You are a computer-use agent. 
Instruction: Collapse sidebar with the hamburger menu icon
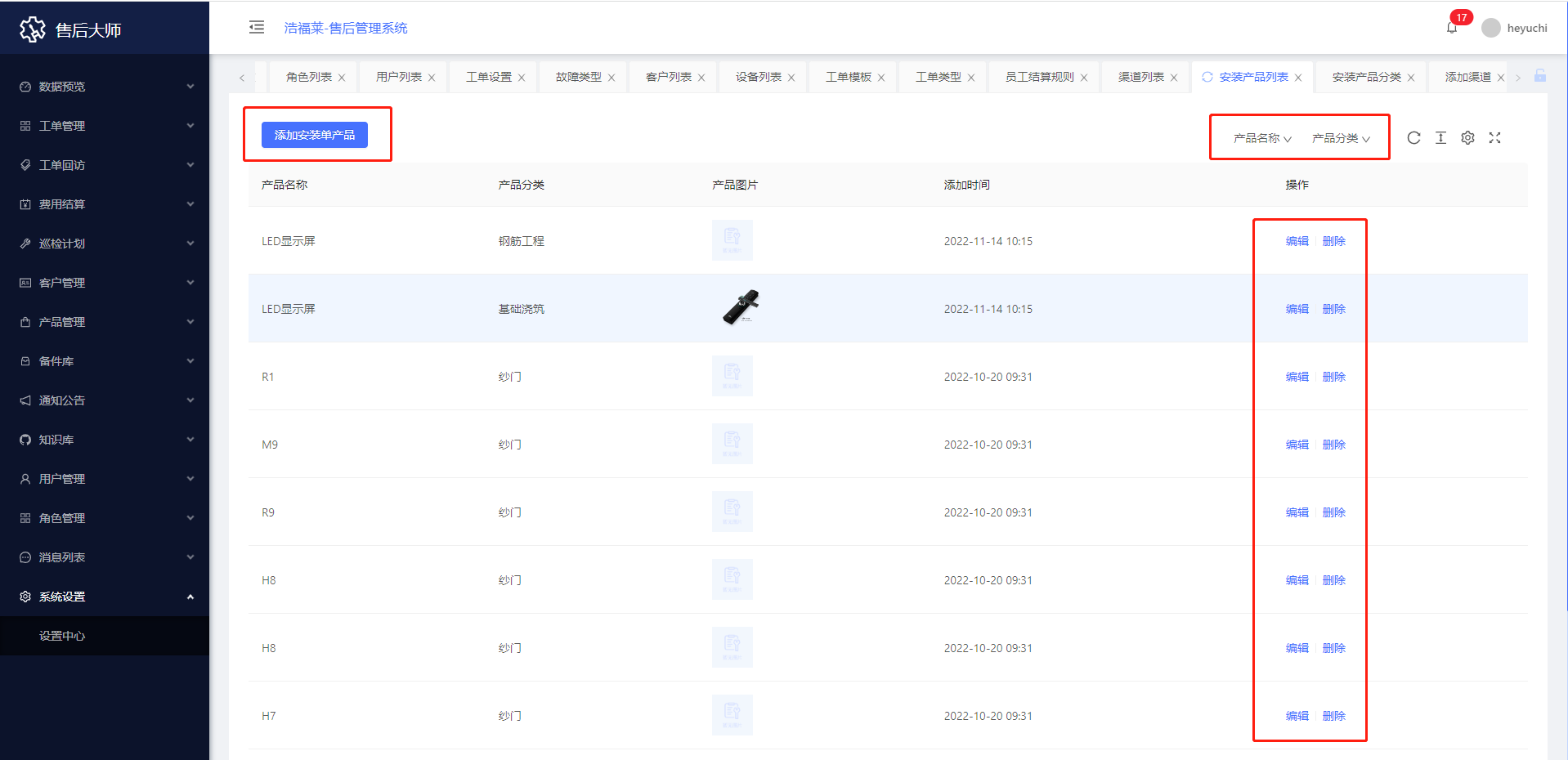point(257,28)
